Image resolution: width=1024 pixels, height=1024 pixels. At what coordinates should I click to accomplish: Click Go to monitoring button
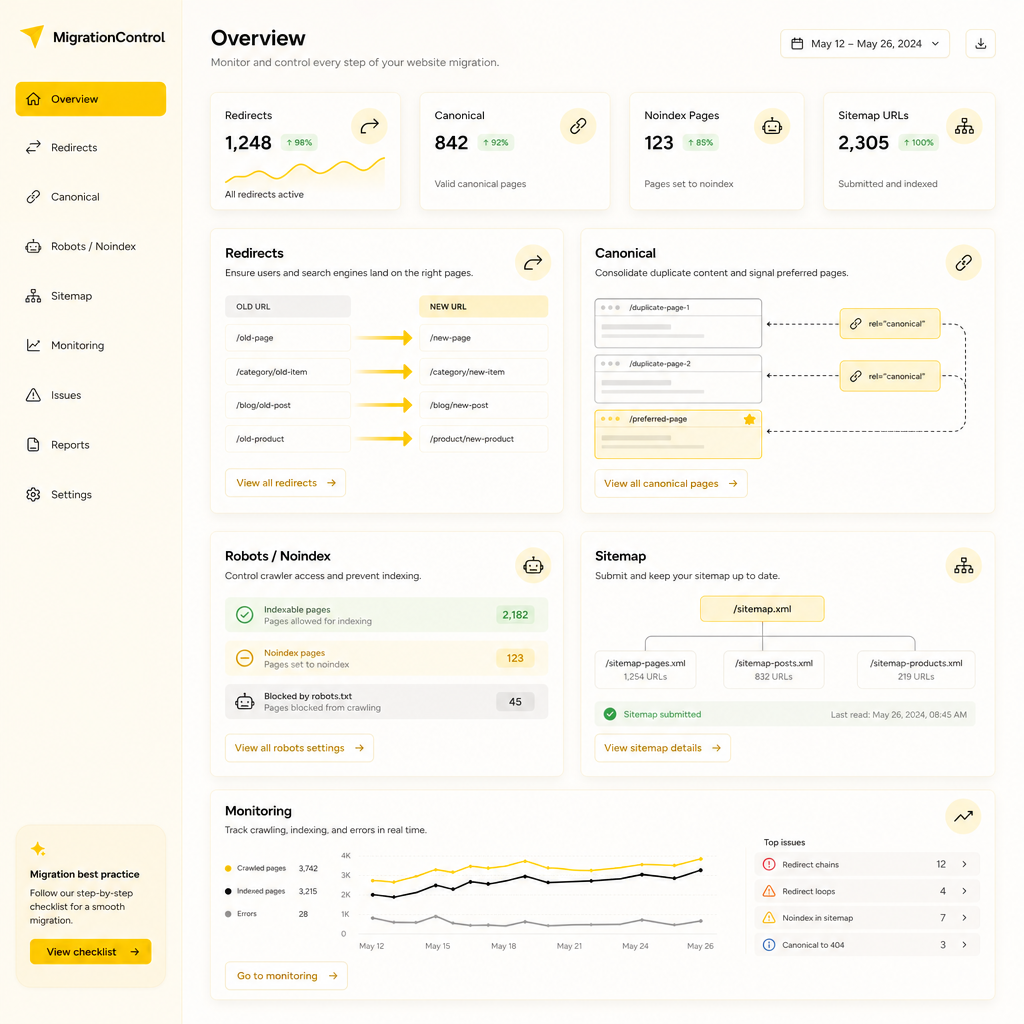click(x=286, y=976)
